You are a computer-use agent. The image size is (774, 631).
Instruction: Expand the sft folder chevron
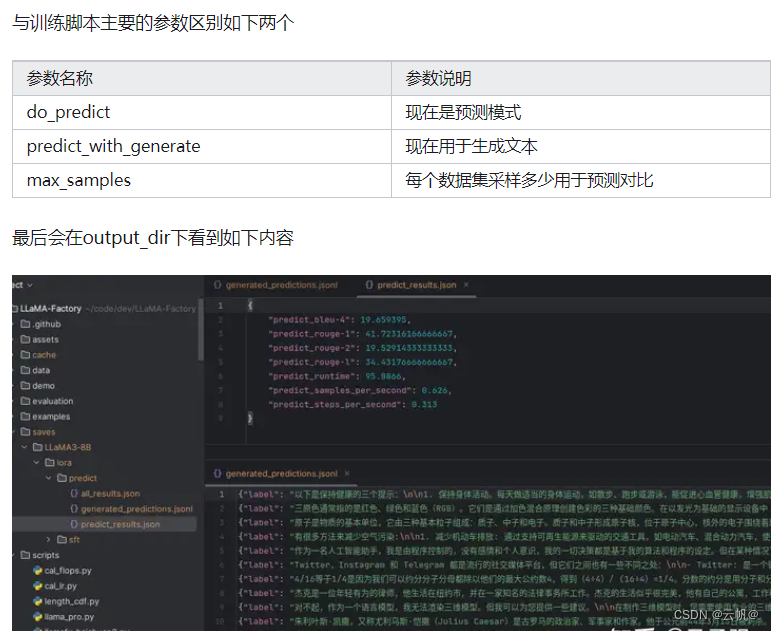[x=48, y=539]
